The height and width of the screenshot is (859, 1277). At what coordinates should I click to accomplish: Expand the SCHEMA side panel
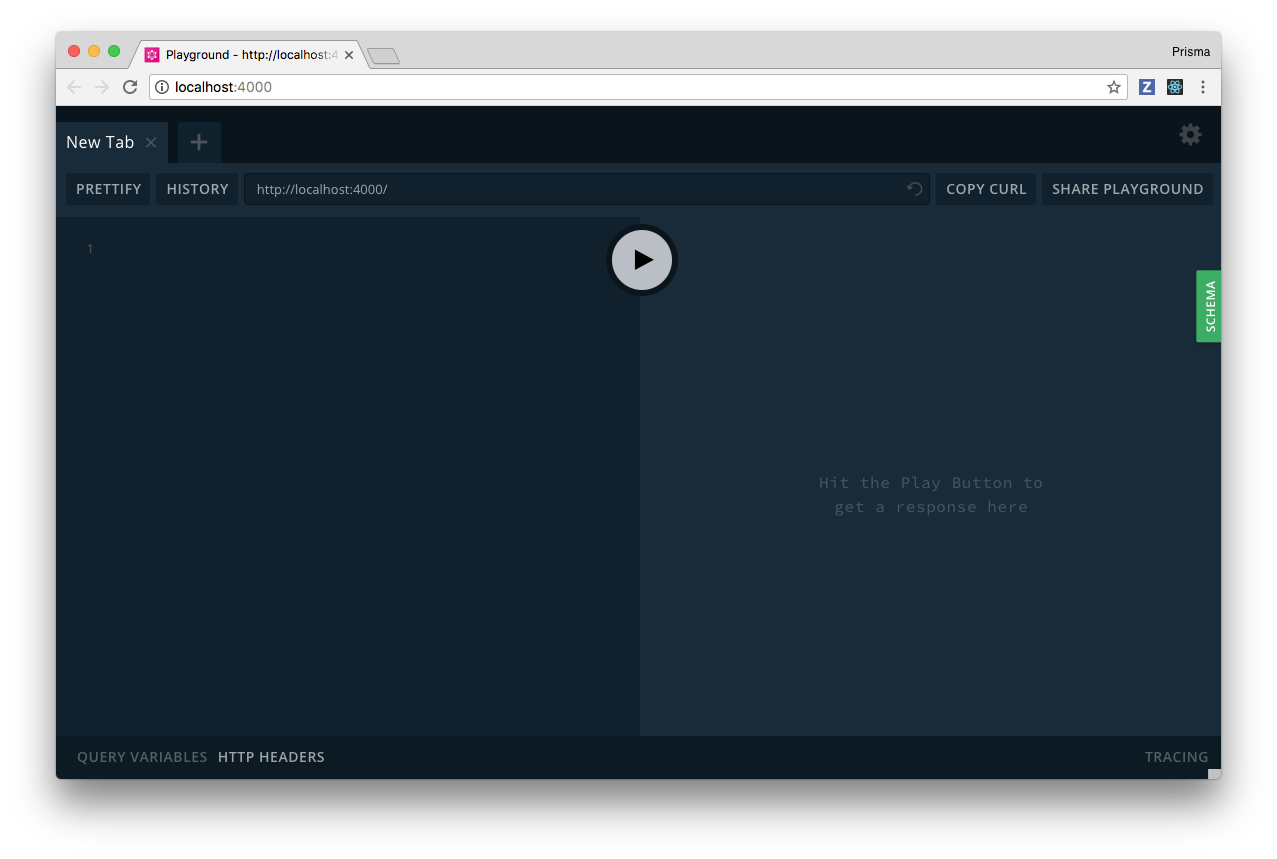click(x=1208, y=306)
